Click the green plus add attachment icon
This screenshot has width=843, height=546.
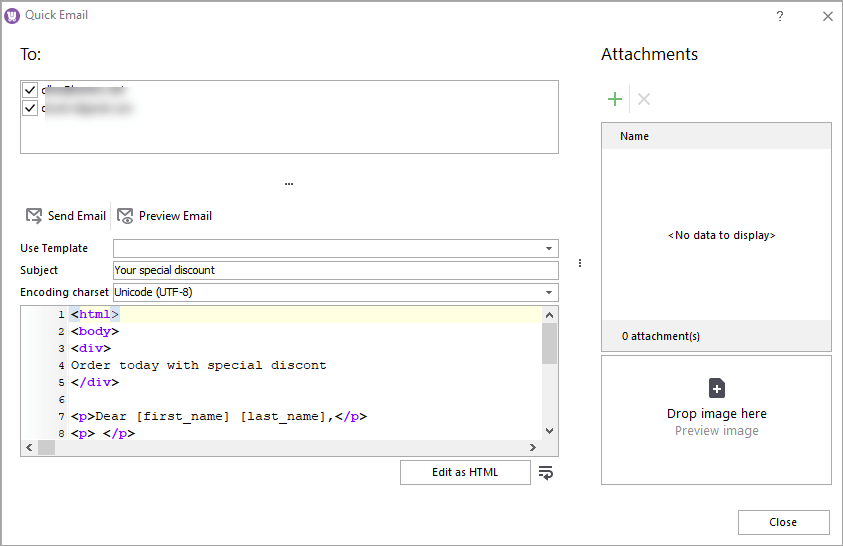coord(615,99)
